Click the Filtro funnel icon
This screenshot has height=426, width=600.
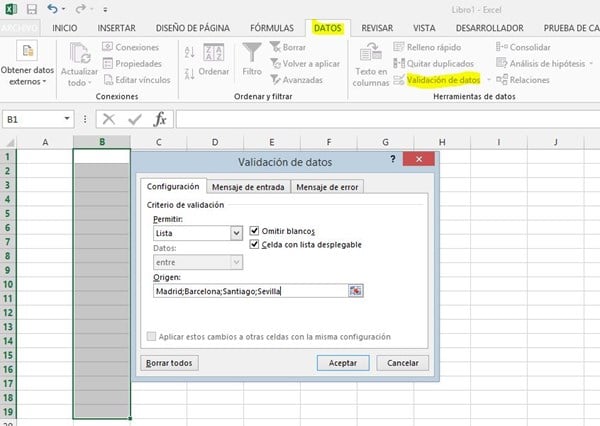tap(252, 52)
